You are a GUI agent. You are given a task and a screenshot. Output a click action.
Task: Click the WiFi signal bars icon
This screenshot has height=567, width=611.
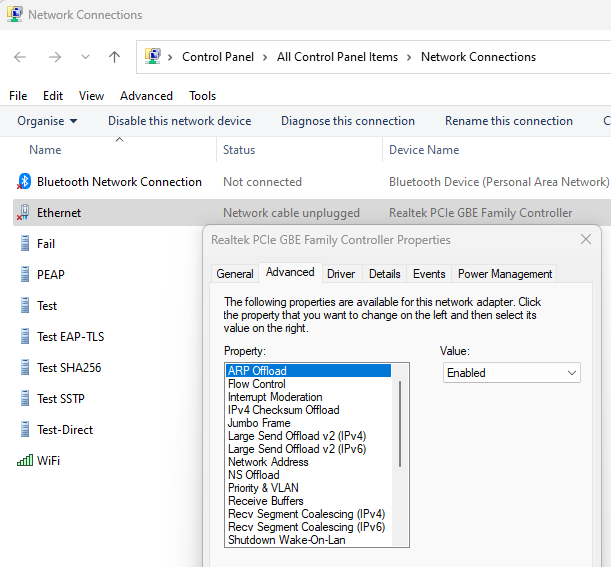click(25, 461)
